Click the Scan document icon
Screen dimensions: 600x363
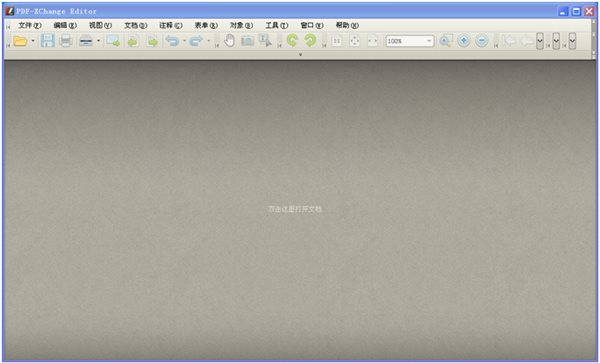tap(86, 41)
